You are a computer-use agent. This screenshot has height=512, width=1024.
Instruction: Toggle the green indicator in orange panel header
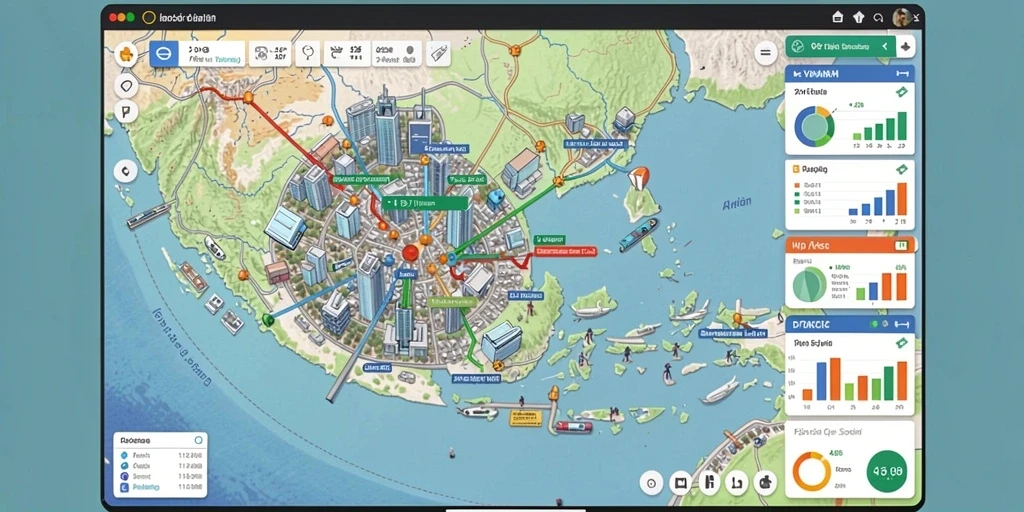902,246
